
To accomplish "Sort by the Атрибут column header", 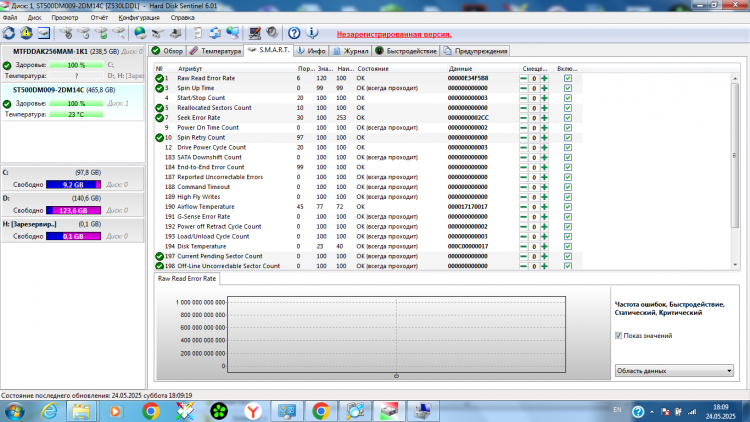I will click(189, 69).
